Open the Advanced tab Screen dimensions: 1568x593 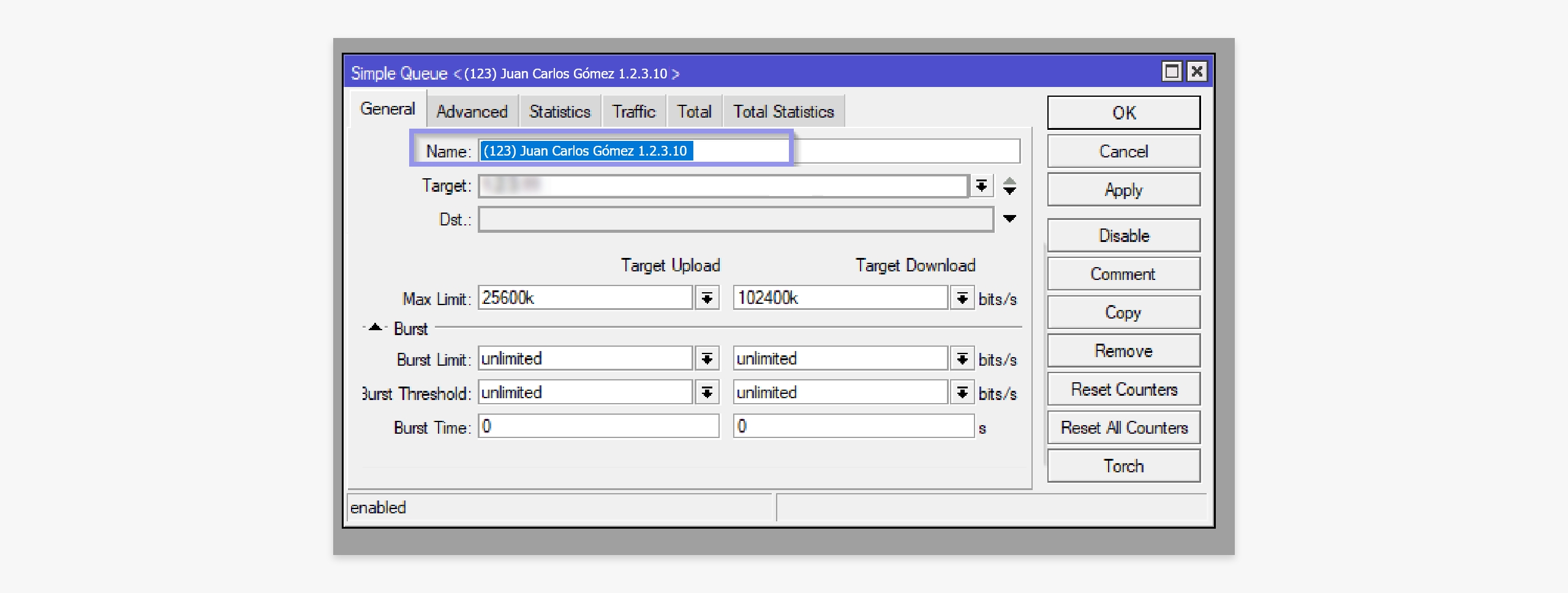pyautogui.click(x=472, y=111)
